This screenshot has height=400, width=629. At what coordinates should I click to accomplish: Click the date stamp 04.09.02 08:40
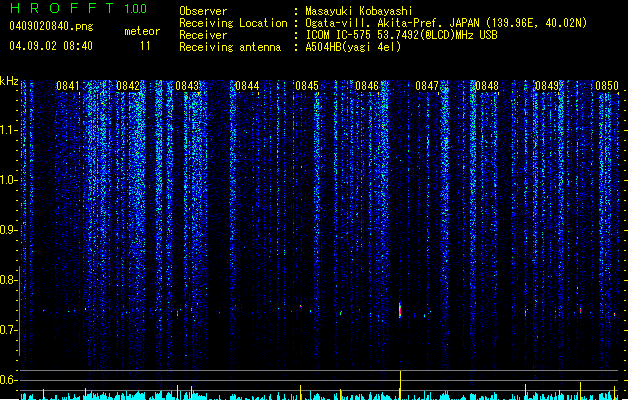pyautogui.click(x=51, y=45)
